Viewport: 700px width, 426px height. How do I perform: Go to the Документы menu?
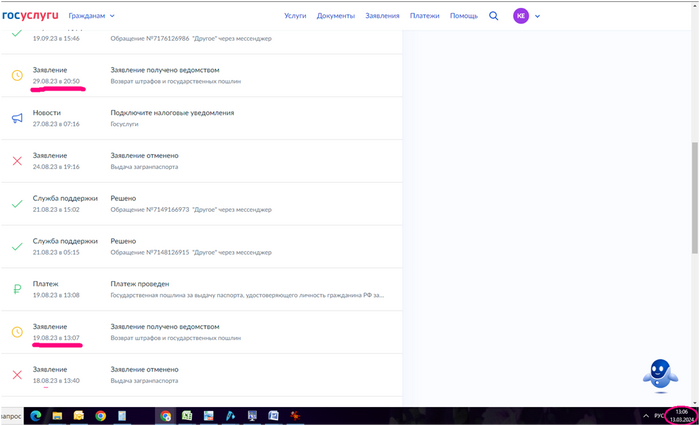tap(336, 16)
